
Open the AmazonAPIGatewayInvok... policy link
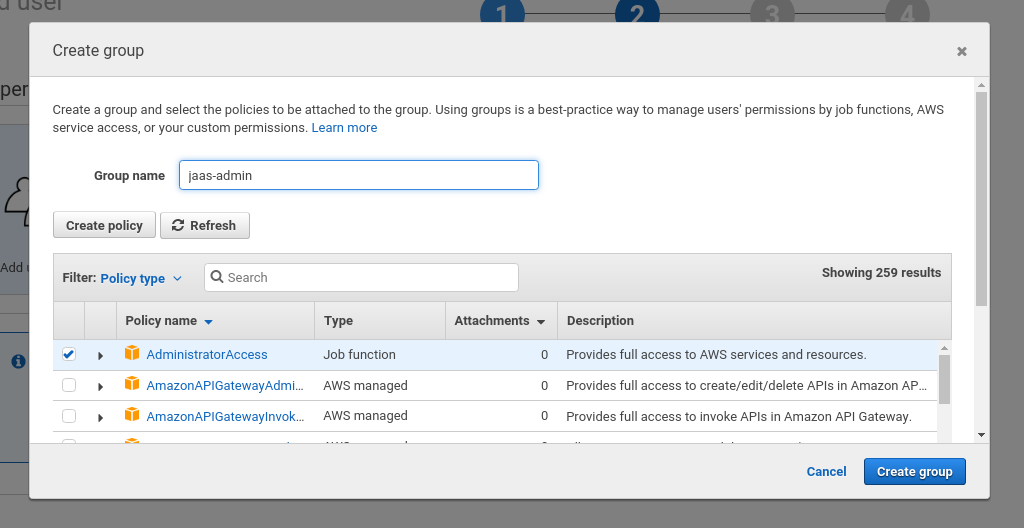tap(225, 416)
